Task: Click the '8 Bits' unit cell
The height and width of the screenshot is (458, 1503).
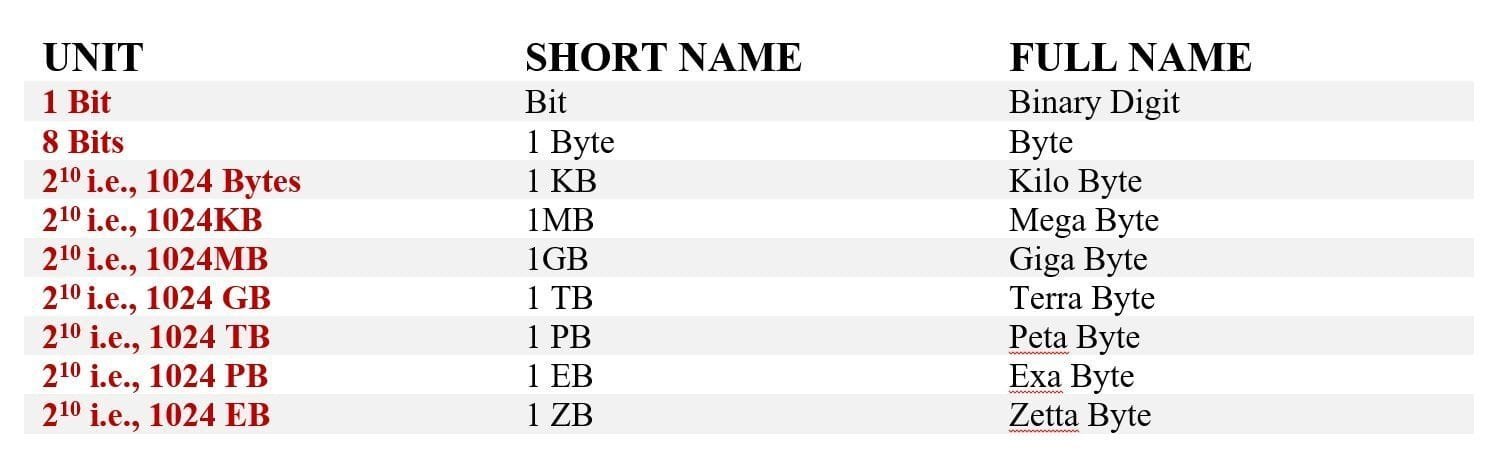Action: [83, 142]
